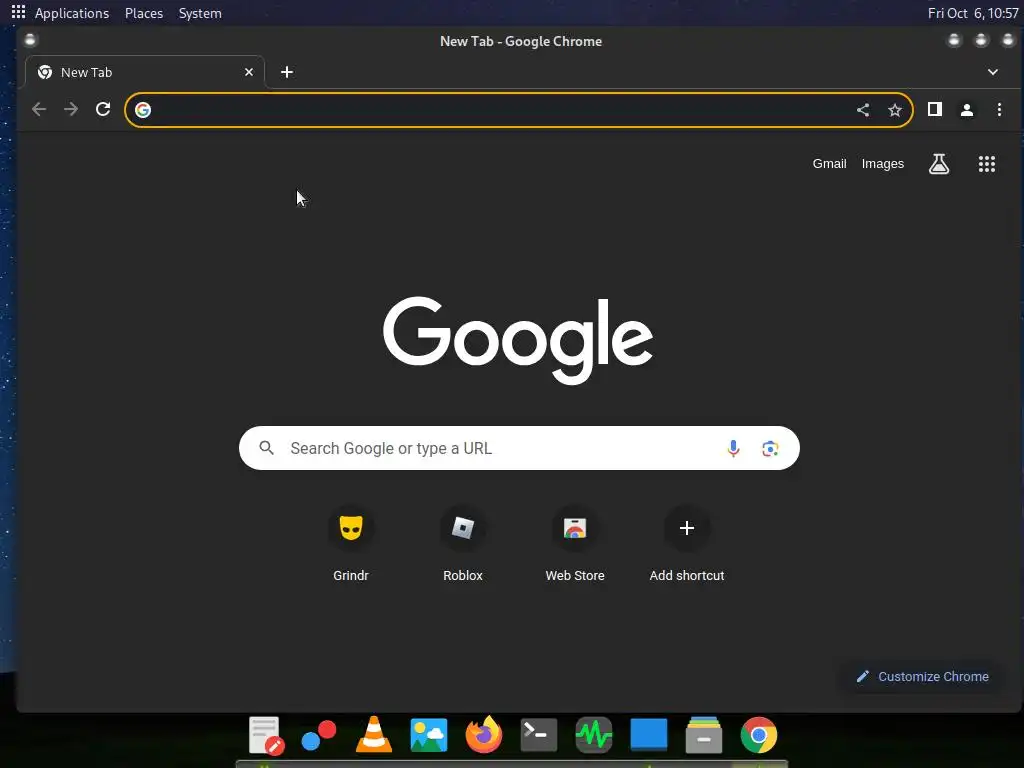Screen dimensions: 1024x768
Task: Click the Chrome icon in dock
Action: pyautogui.click(x=759, y=735)
